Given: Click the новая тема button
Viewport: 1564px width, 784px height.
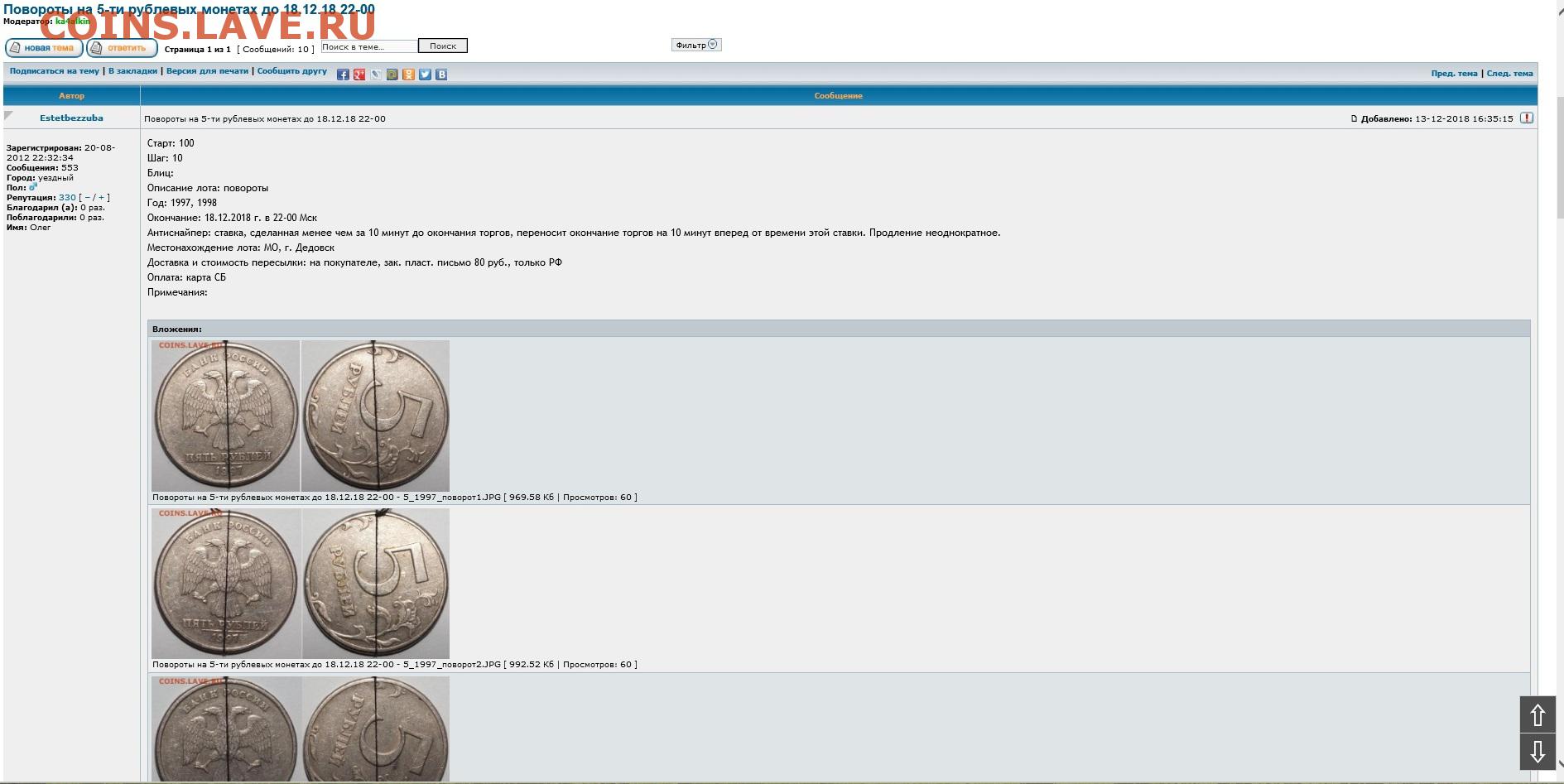Looking at the screenshot, I should [x=44, y=48].
